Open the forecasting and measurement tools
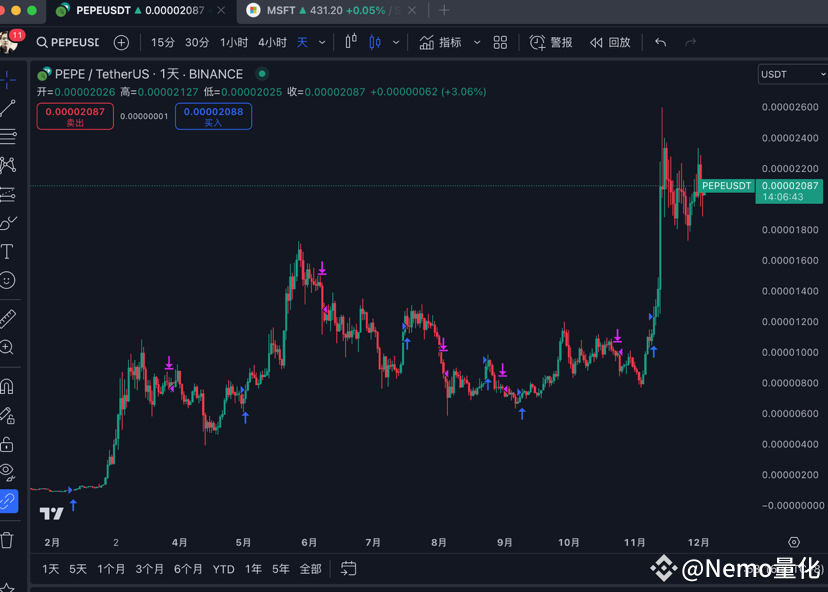 click(x=7, y=194)
